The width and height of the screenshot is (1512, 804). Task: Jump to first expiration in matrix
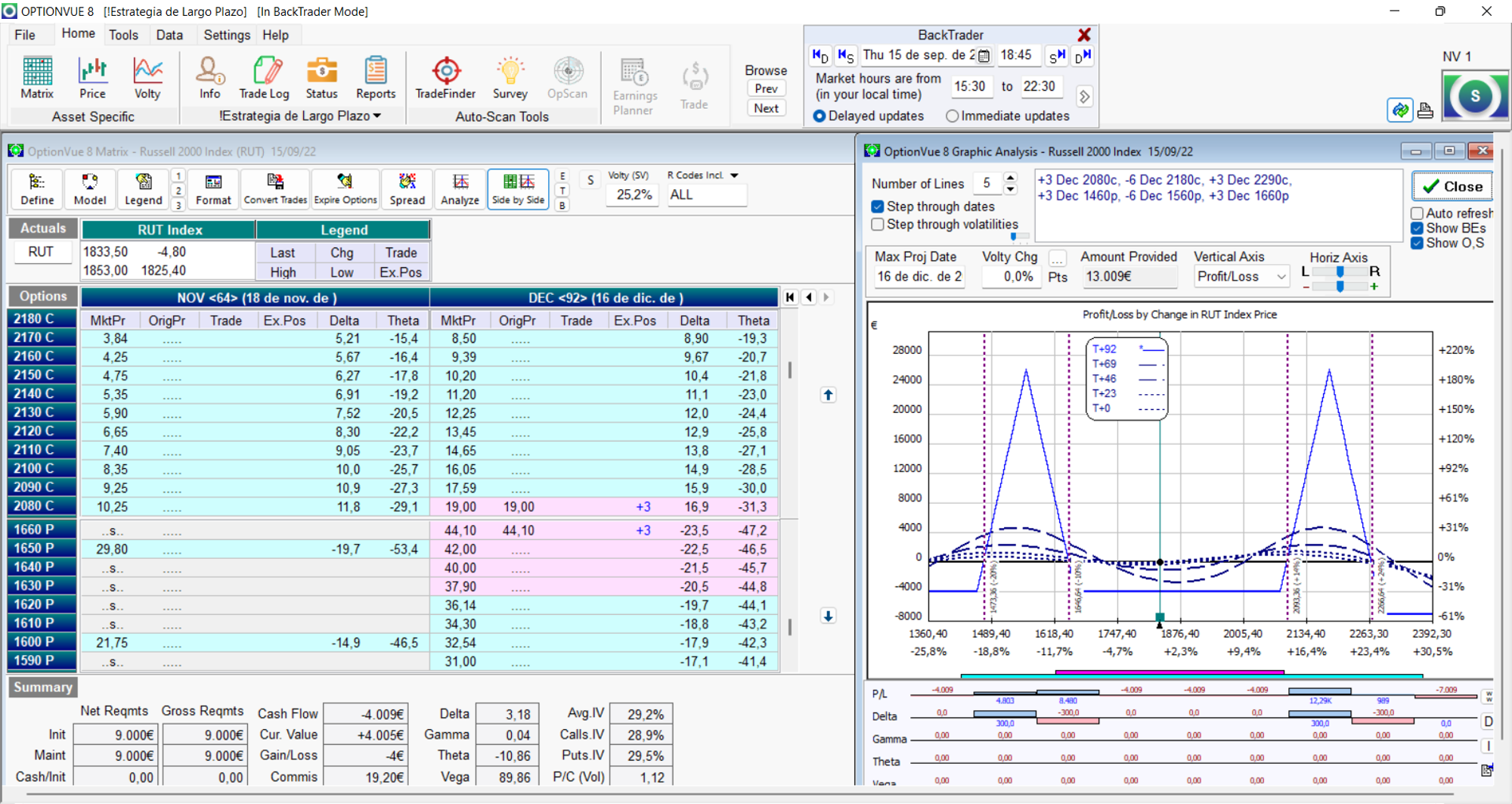tap(790, 297)
